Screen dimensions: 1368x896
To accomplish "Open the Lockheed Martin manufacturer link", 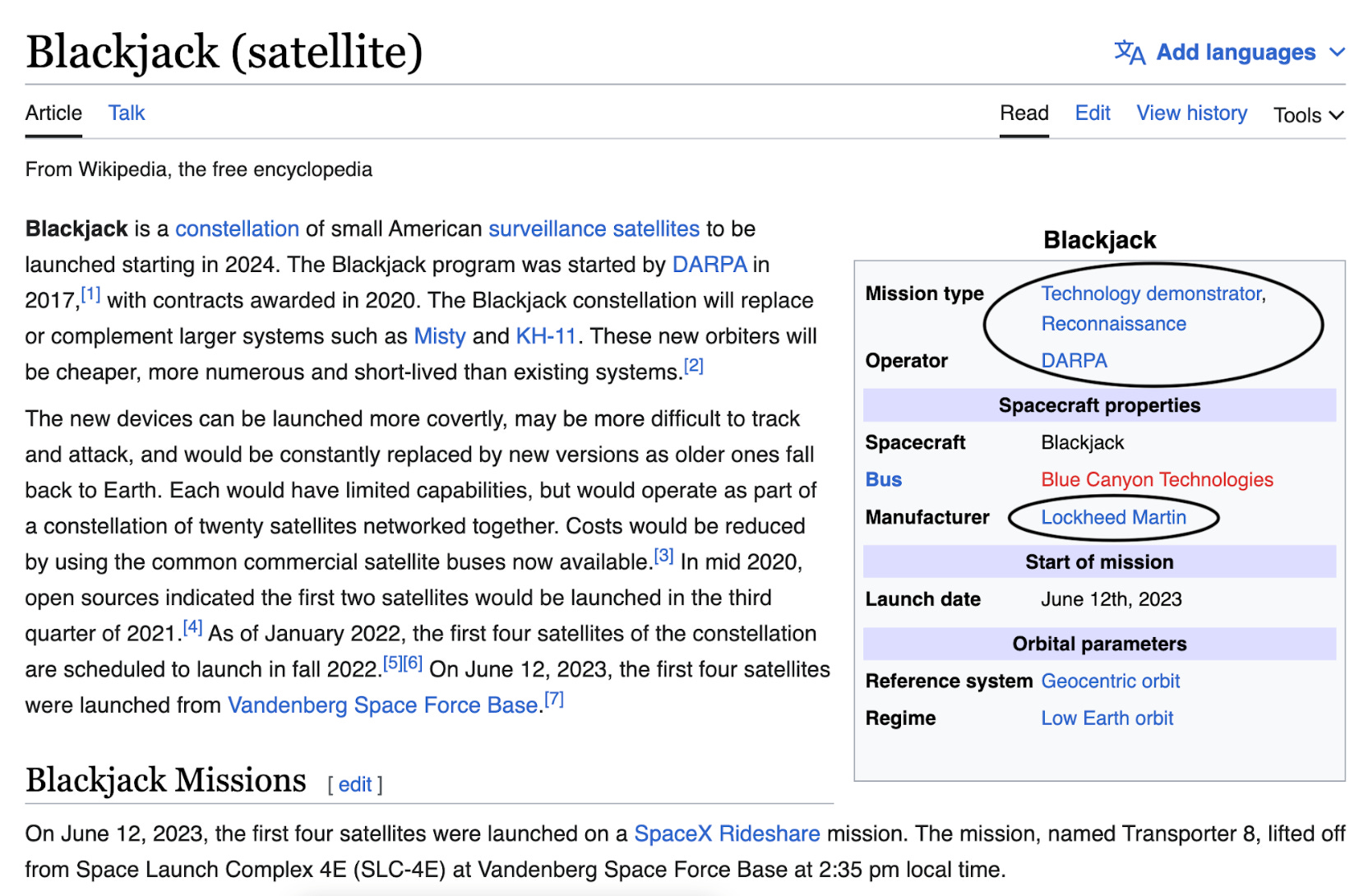I will pos(1113,517).
